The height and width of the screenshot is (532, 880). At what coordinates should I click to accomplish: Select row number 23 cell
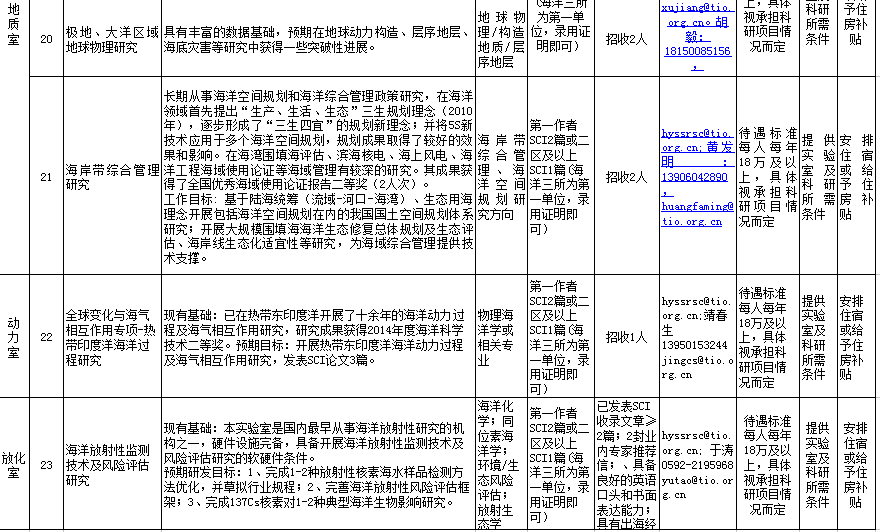click(47, 465)
